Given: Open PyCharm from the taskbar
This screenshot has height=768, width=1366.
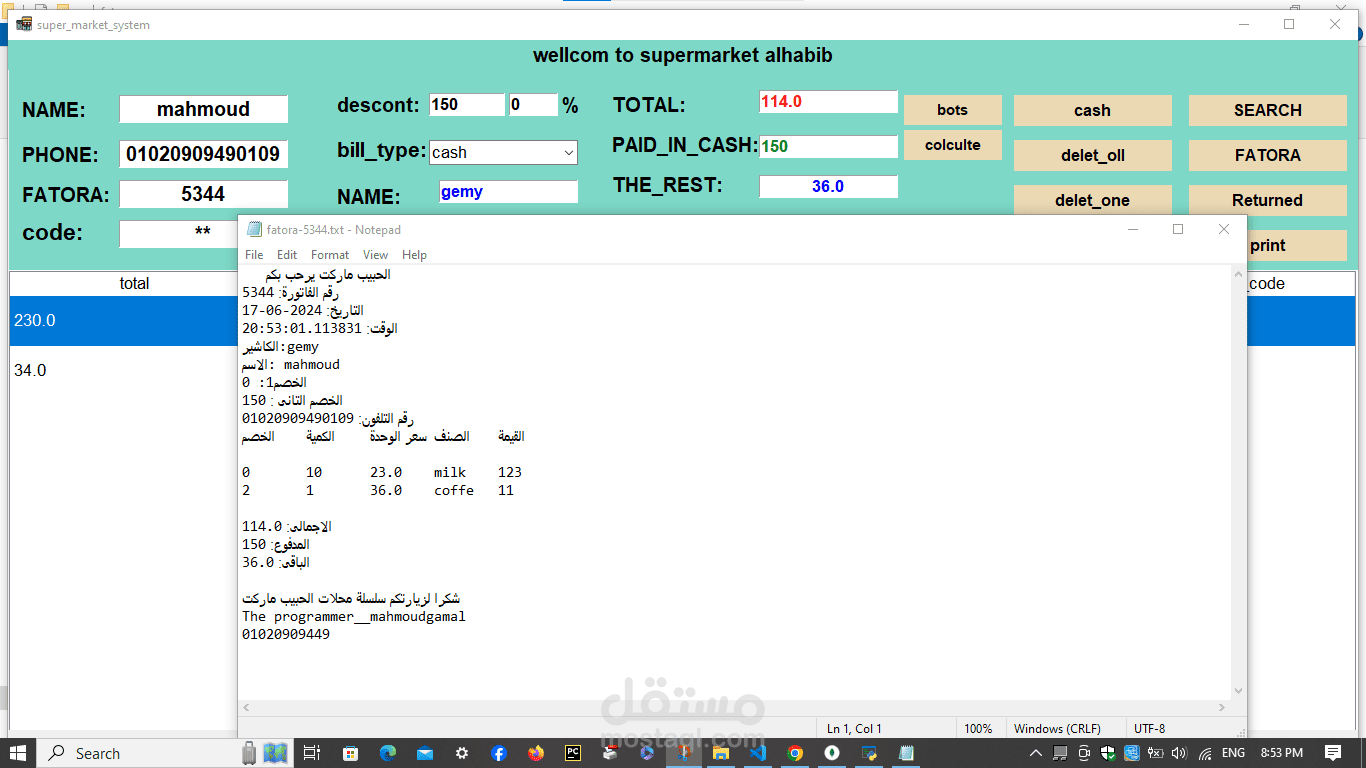Looking at the screenshot, I should (x=571, y=753).
